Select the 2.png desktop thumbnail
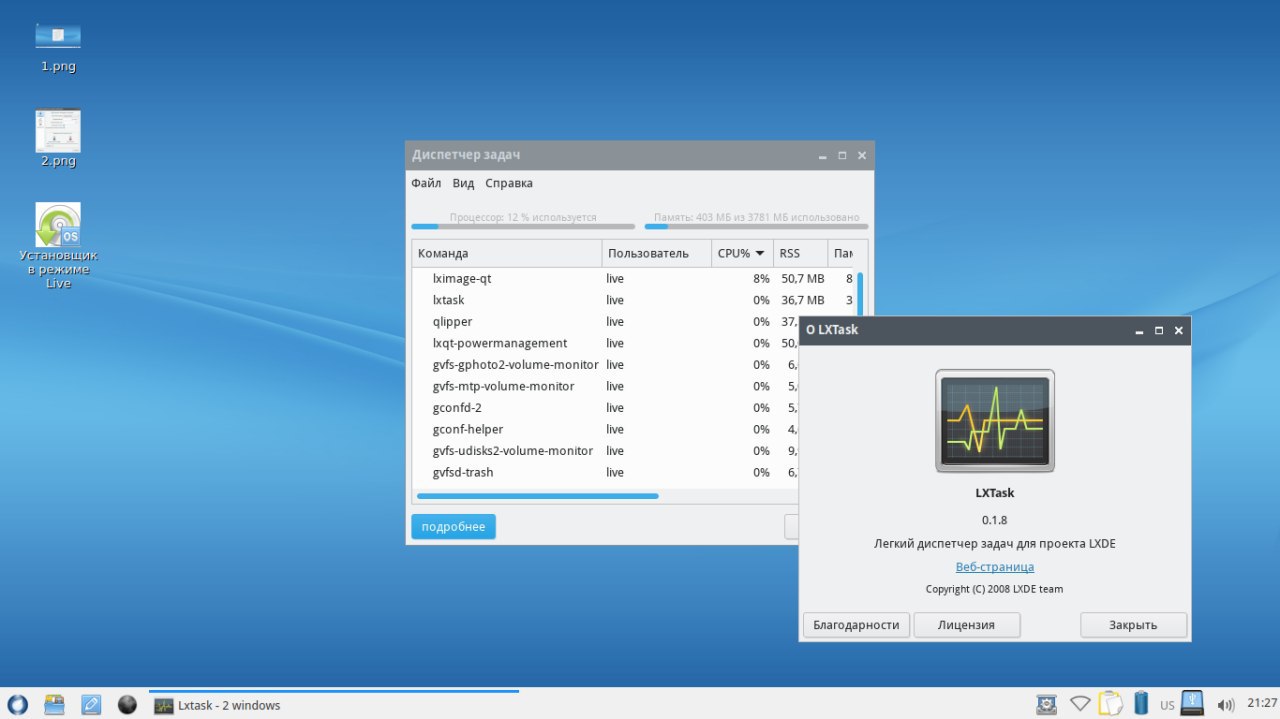The width and height of the screenshot is (1280, 719). pos(58,138)
